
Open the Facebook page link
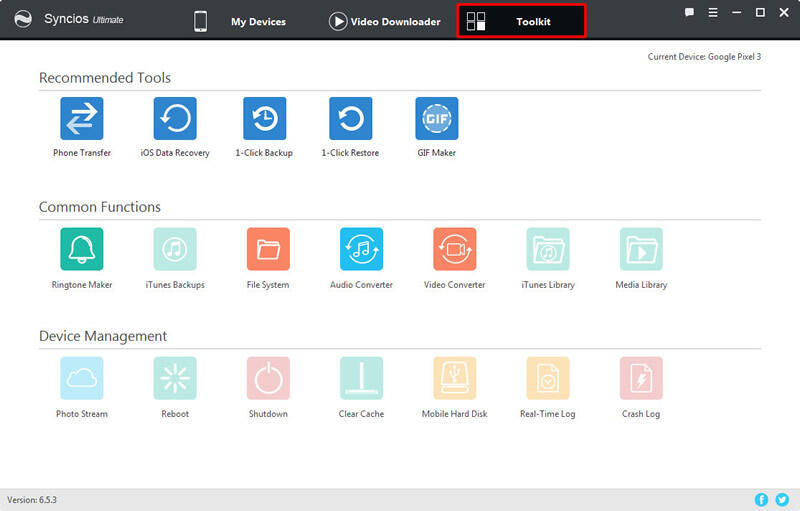click(x=761, y=499)
